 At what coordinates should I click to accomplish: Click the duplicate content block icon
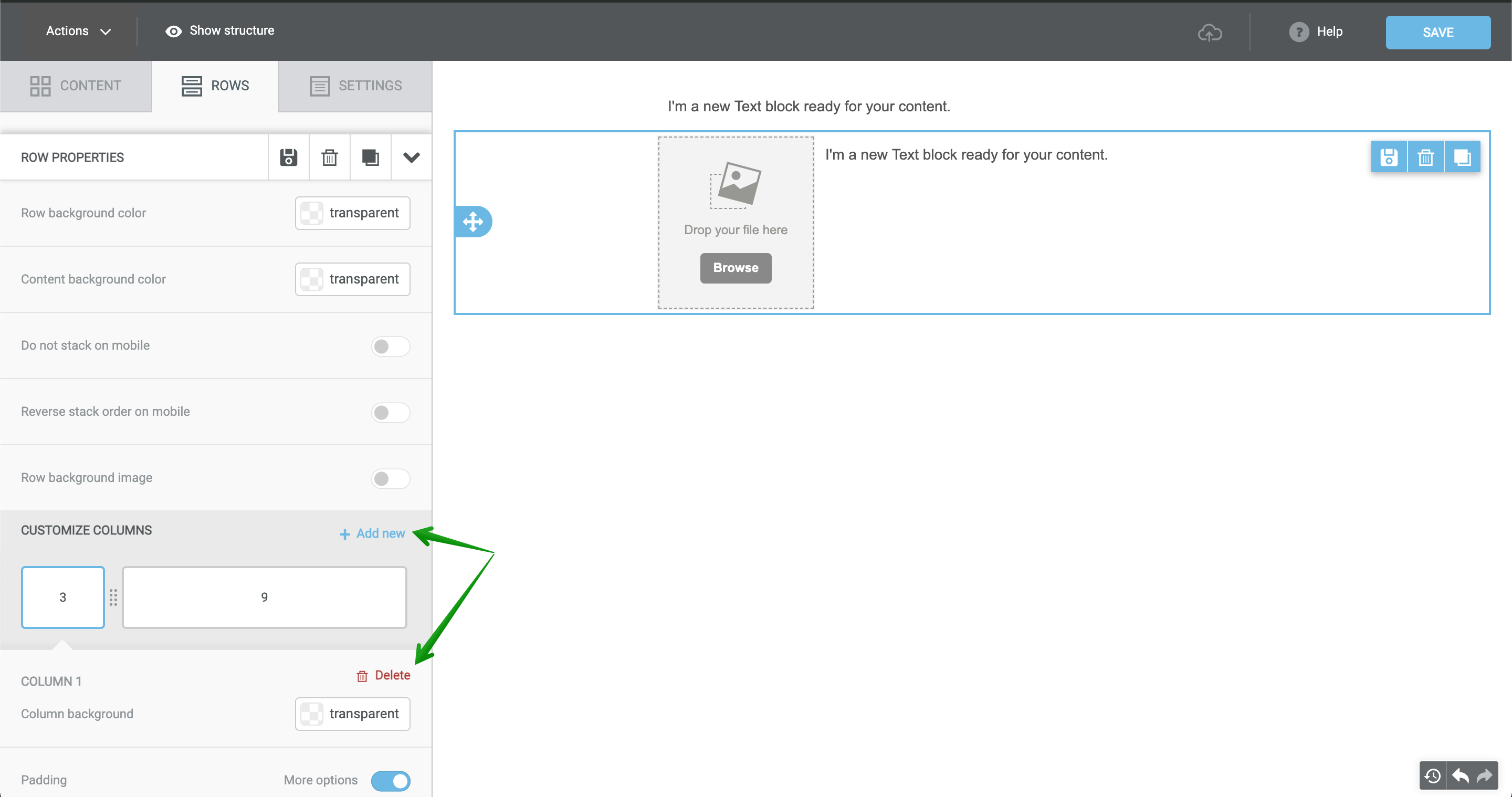pos(1461,157)
